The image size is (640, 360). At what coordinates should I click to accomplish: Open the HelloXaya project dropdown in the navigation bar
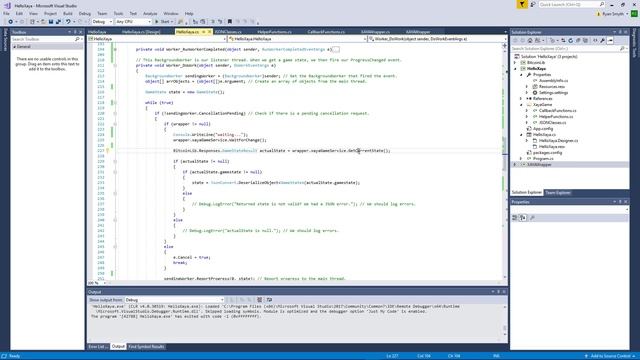[x=157, y=39]
